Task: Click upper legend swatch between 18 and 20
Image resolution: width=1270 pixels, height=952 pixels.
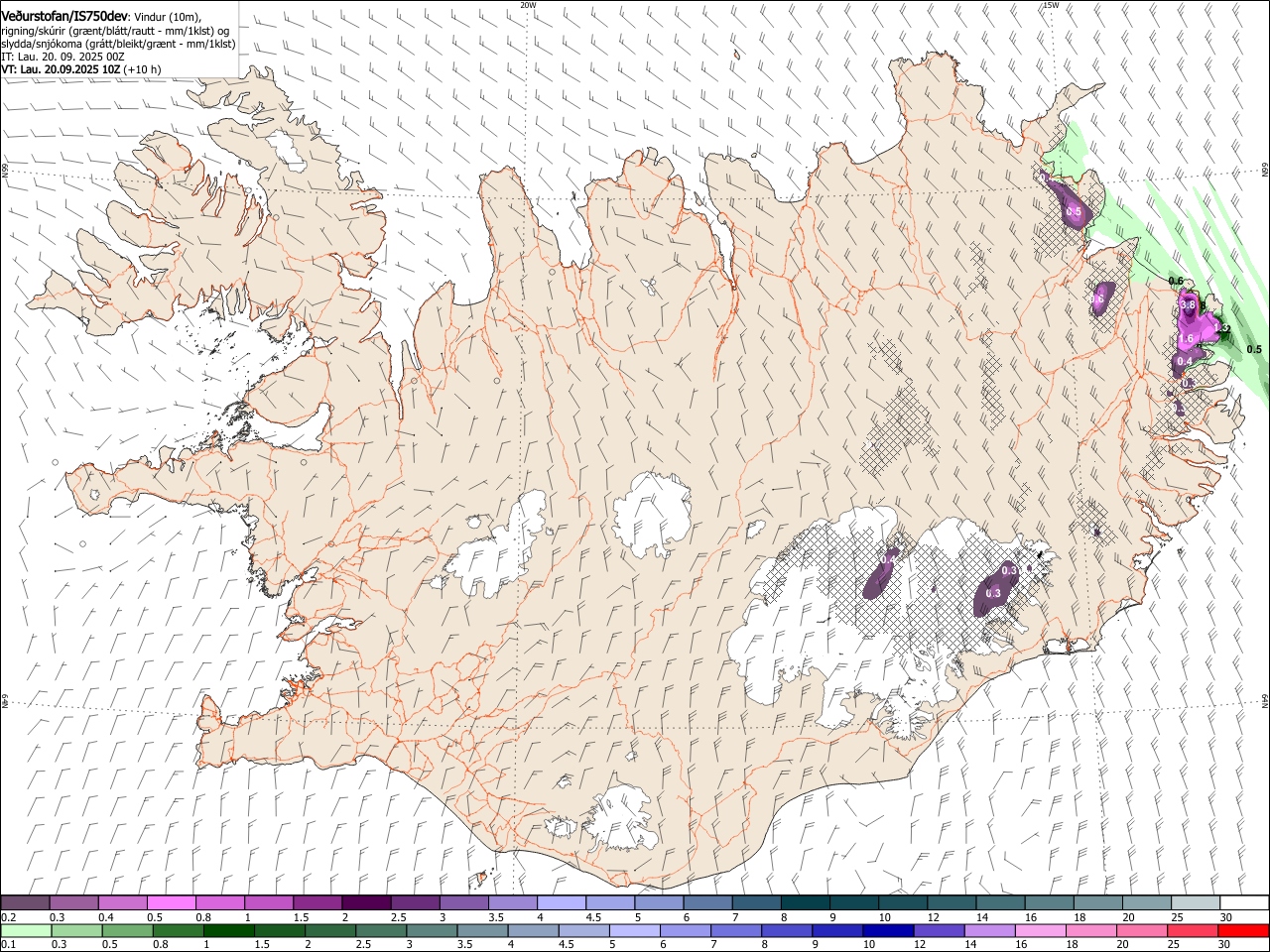Action: click(x=1096, y=903)
